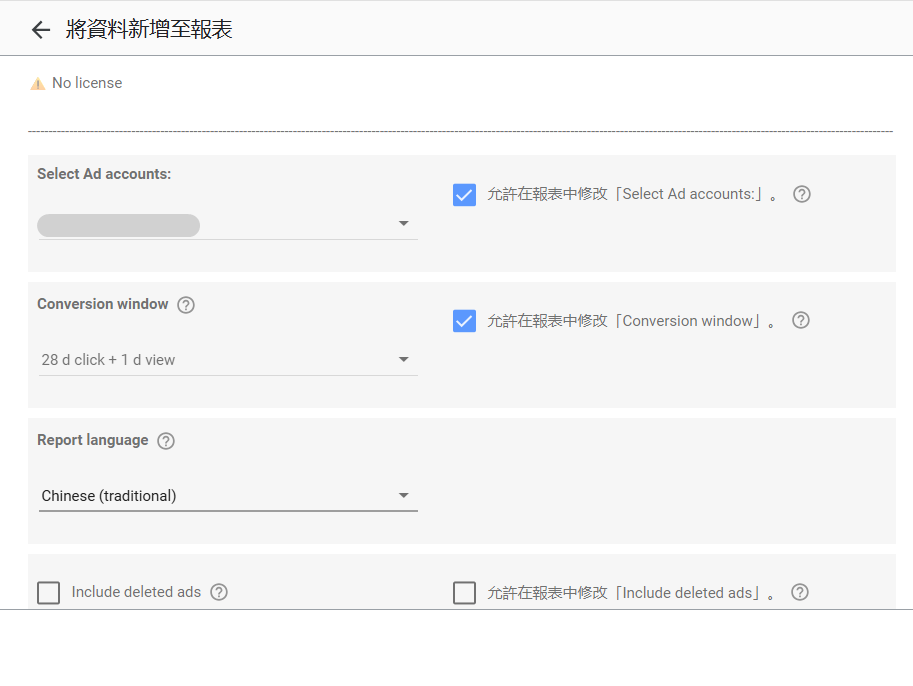Open the Chinese (traditional) language dropdown
913x686 pixels.
(x=227, y=496)
